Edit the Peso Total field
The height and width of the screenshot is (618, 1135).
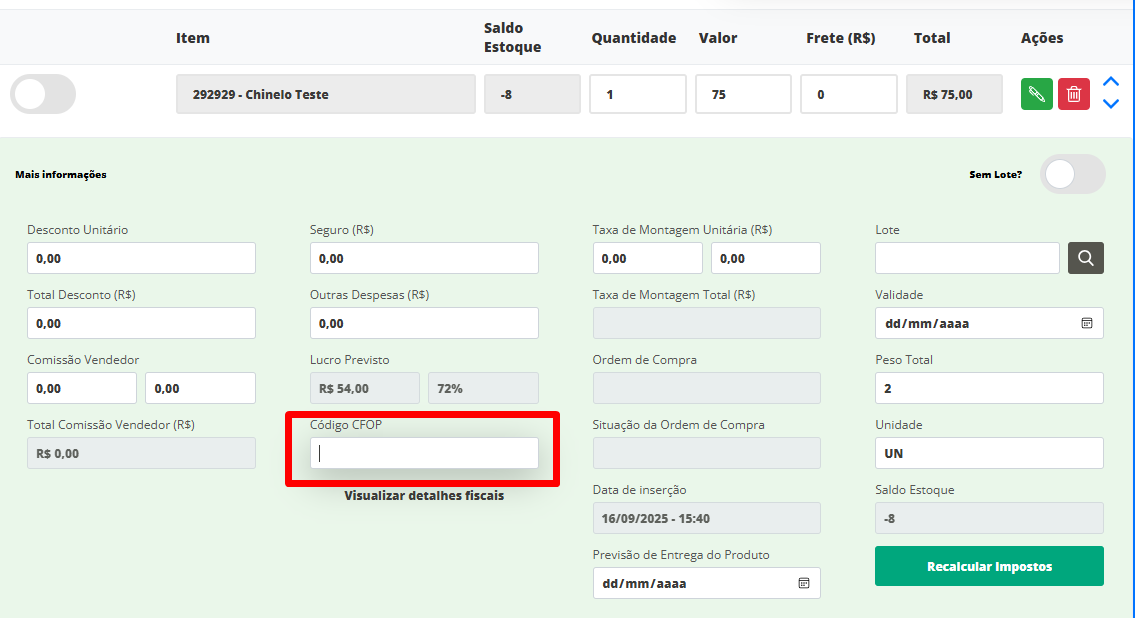point(989,388)
